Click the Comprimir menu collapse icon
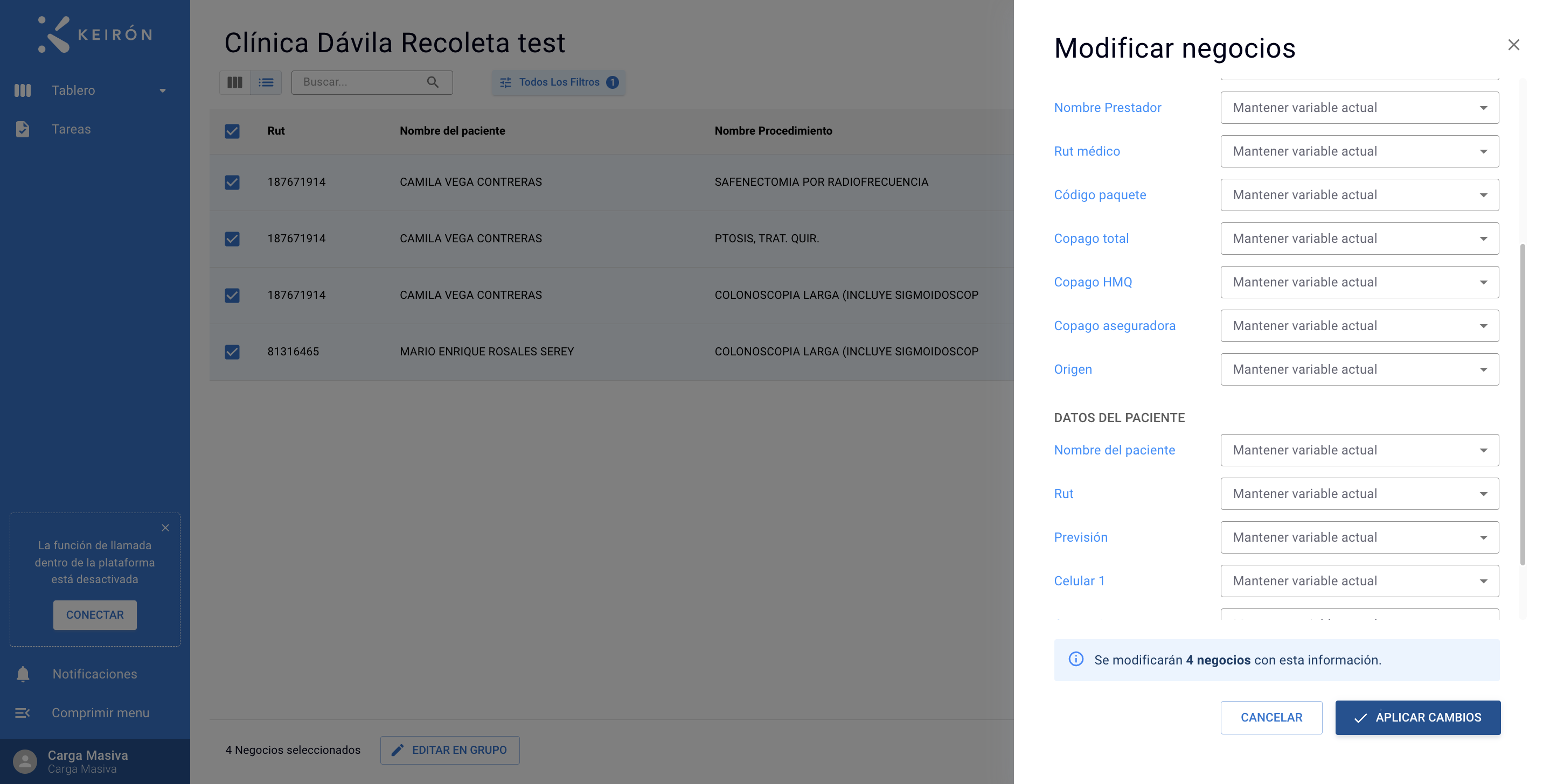Screen dimensions: 1543x784 [23, 713]
